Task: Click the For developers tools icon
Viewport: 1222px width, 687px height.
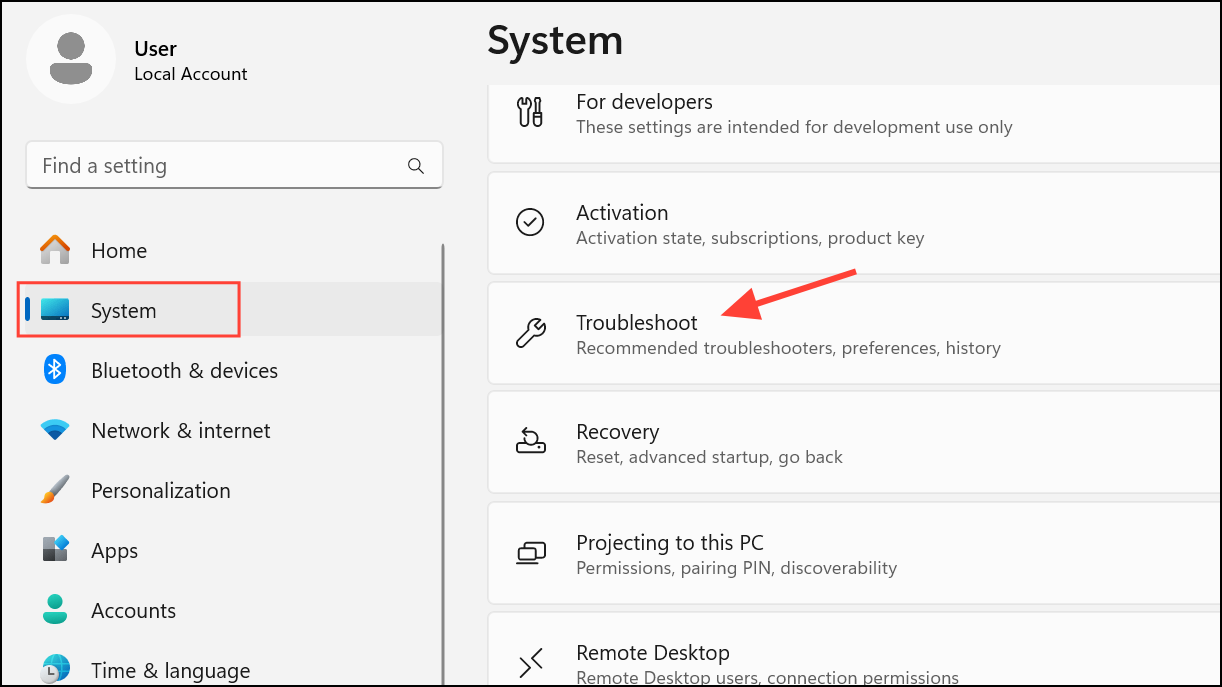Action: [531, 112]
